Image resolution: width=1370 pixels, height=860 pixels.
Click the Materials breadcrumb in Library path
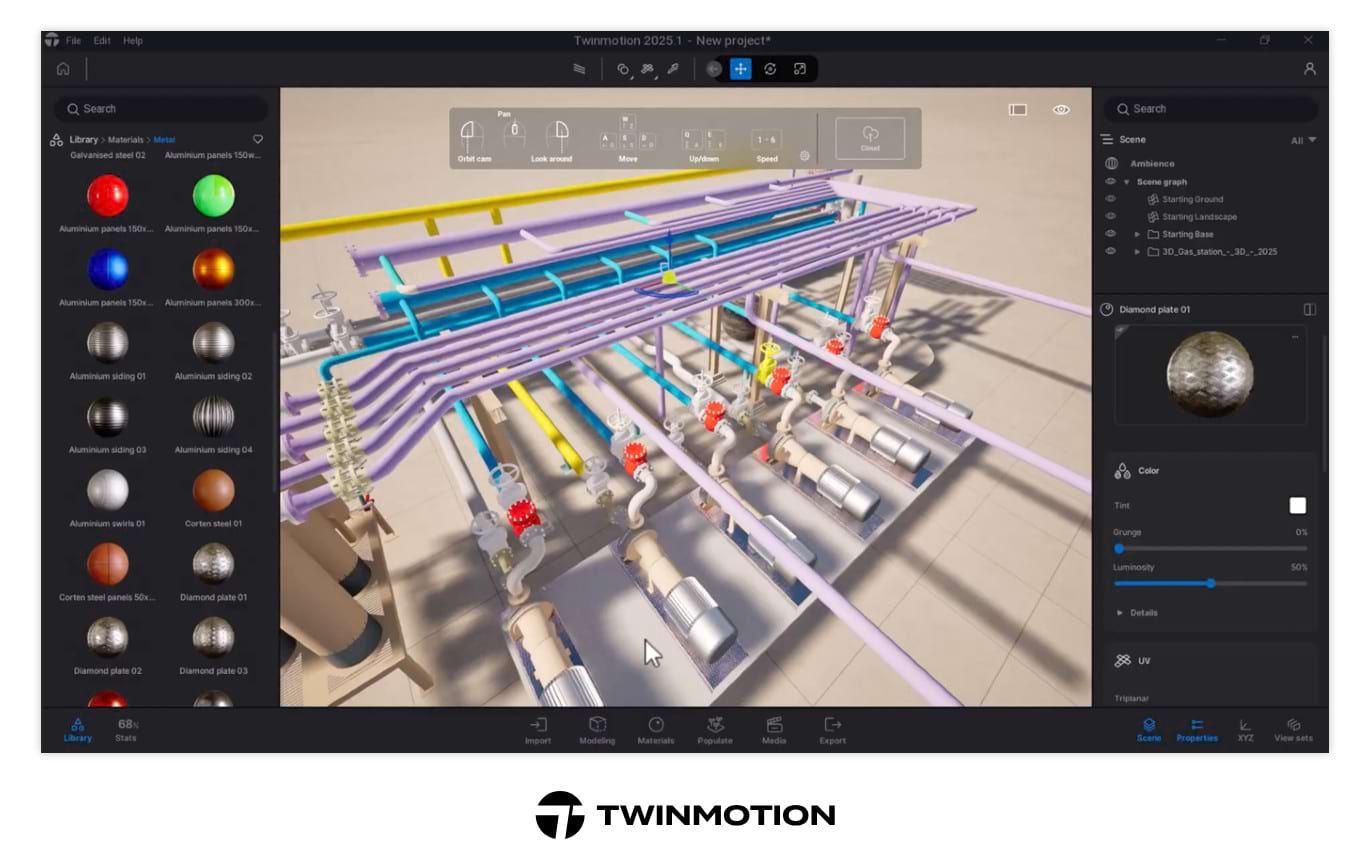[x=125, y=140]
